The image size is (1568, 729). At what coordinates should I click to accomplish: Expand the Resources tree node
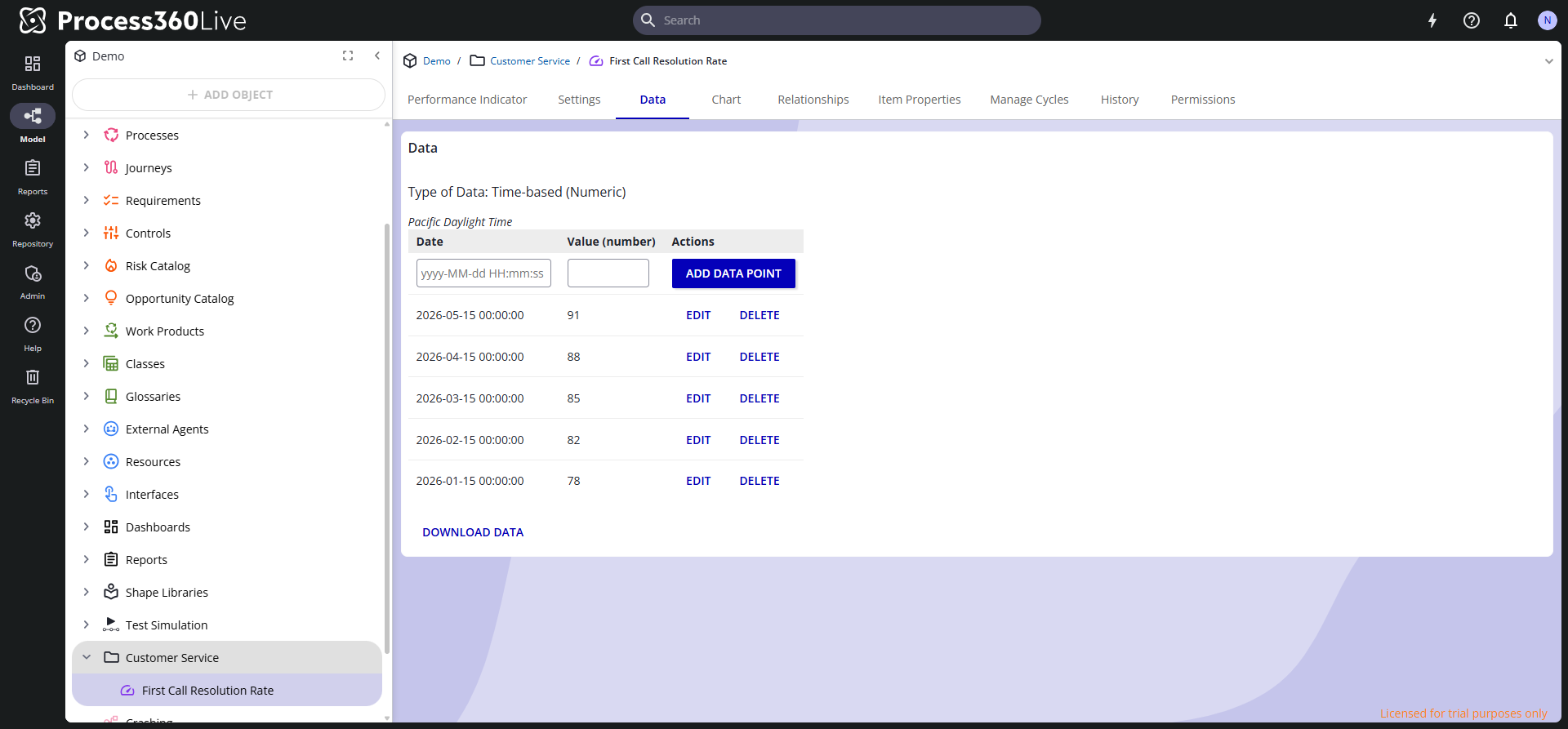[x=87, y=461]
